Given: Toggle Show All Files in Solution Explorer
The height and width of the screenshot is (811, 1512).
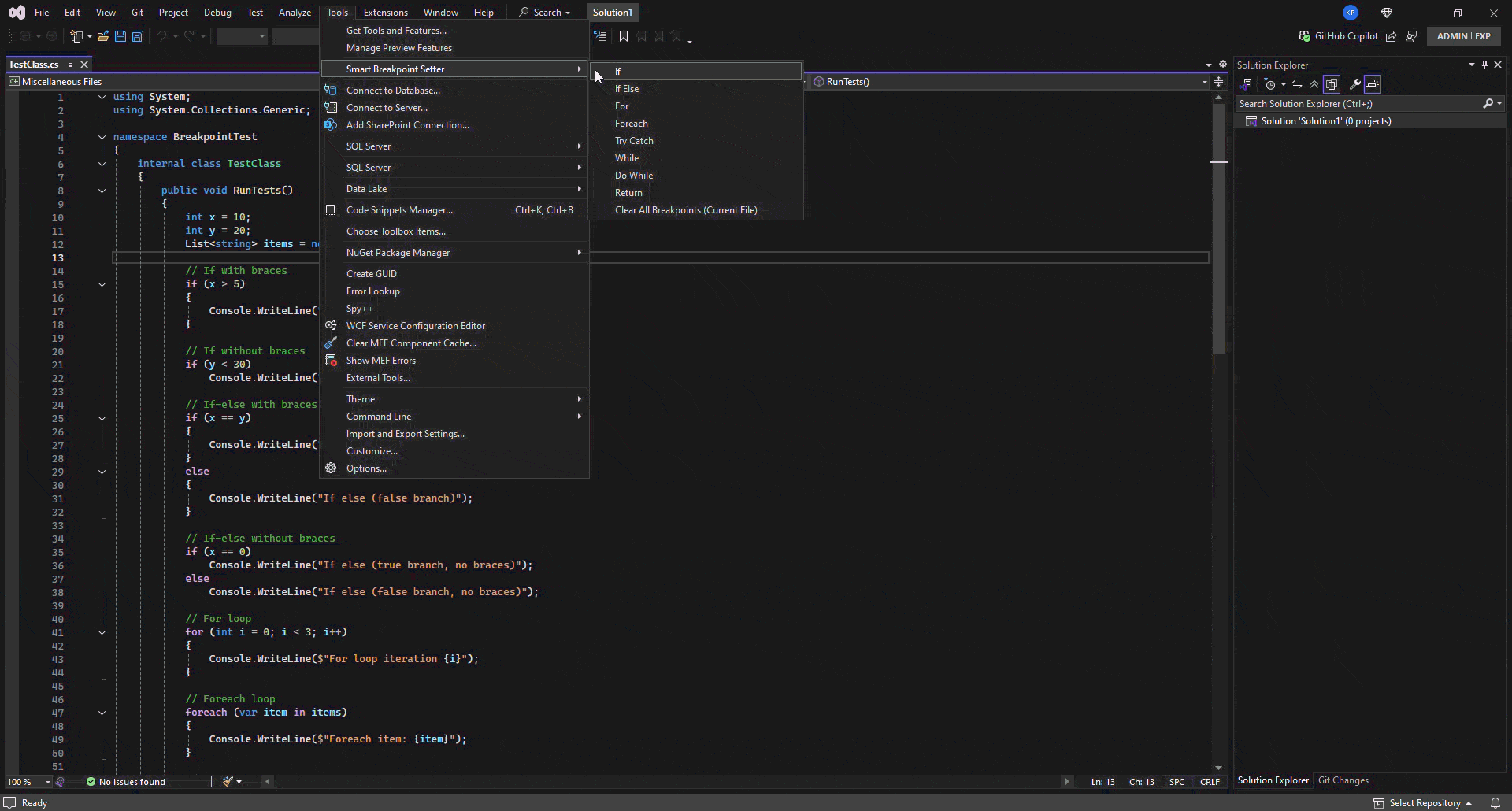Looking at the screenshot, I should pyautogui.click(x=1332, y=84).
